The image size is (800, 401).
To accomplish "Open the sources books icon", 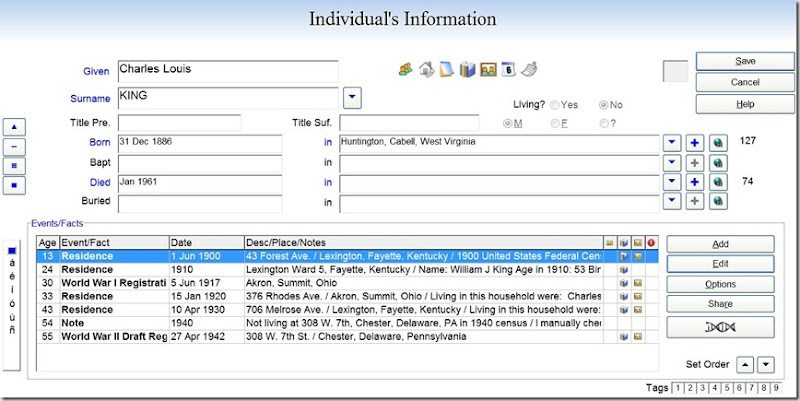I will tap(467, 69).
